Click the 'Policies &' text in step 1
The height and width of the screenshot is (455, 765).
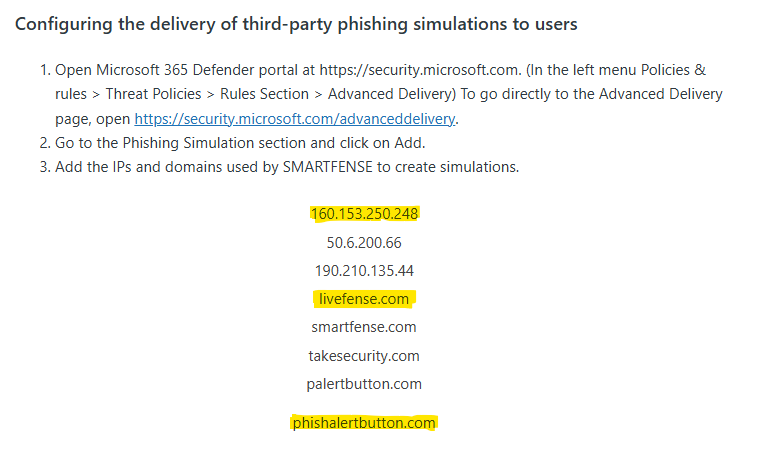(673, 70)
